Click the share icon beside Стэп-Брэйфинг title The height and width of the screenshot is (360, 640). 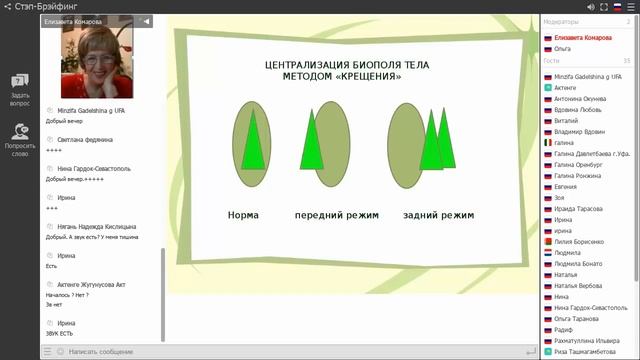coord(7,7)
